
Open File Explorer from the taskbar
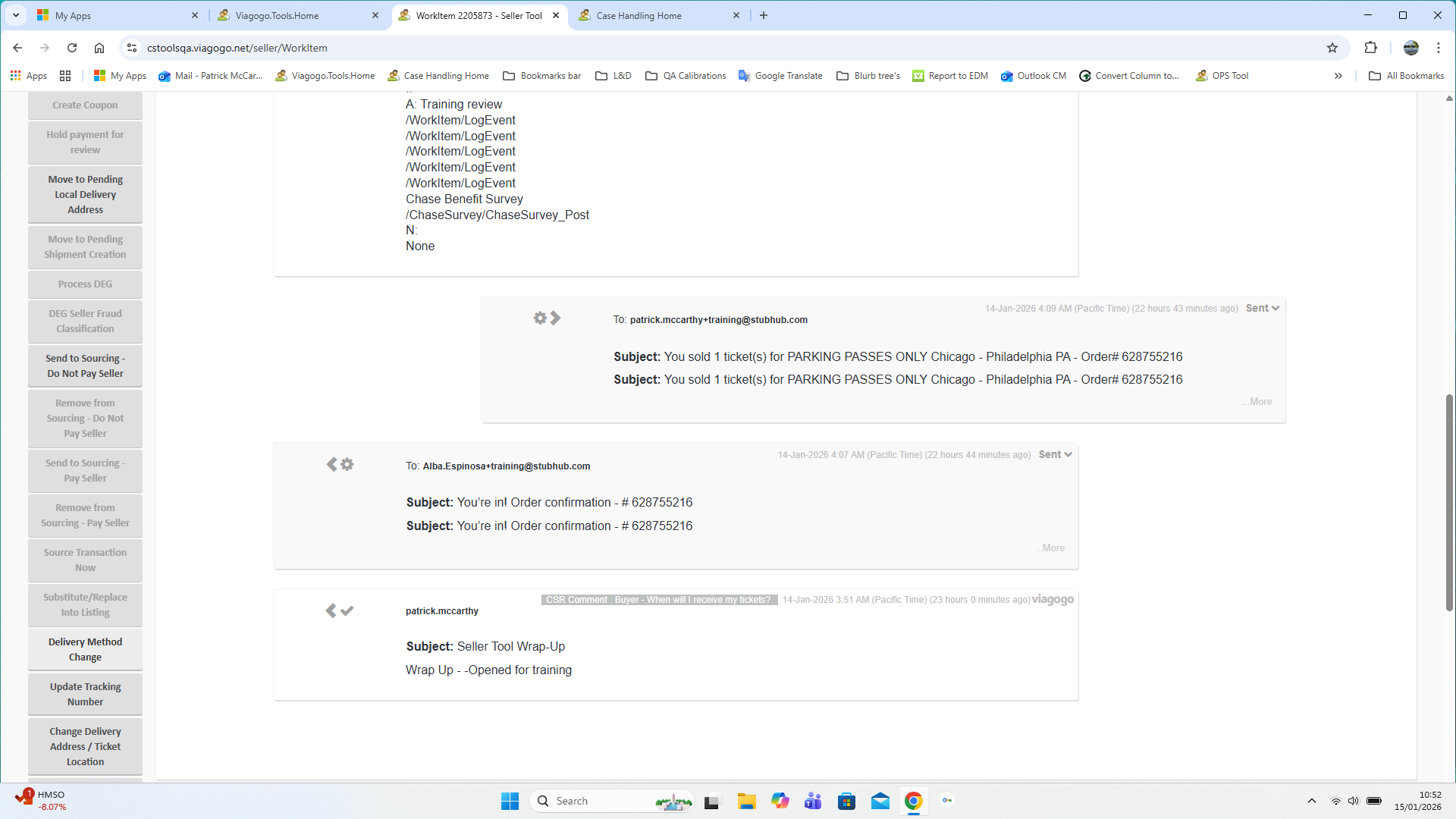(746, 801)
